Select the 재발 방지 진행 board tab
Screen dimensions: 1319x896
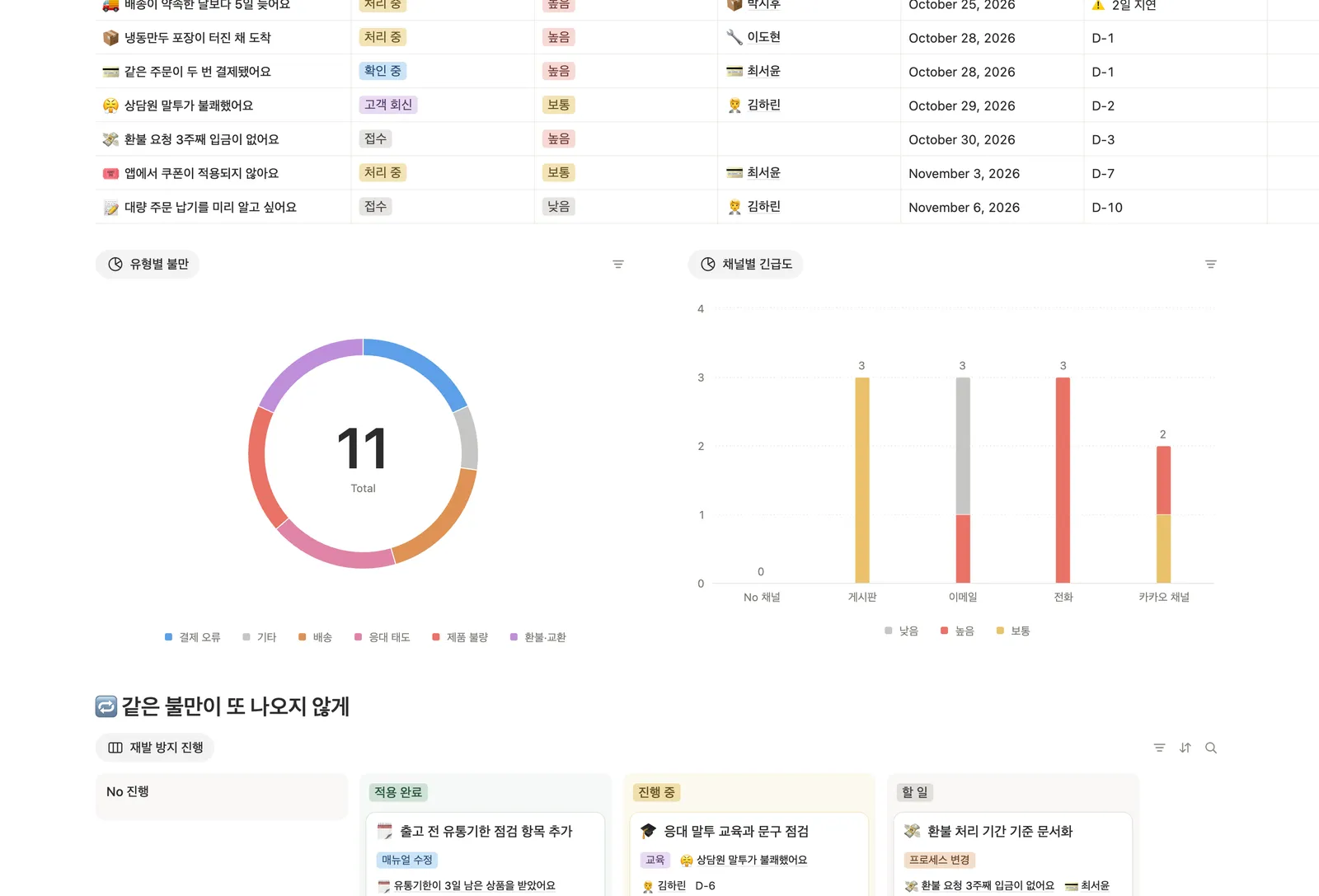pyautogui.click(x=155, y=748)
